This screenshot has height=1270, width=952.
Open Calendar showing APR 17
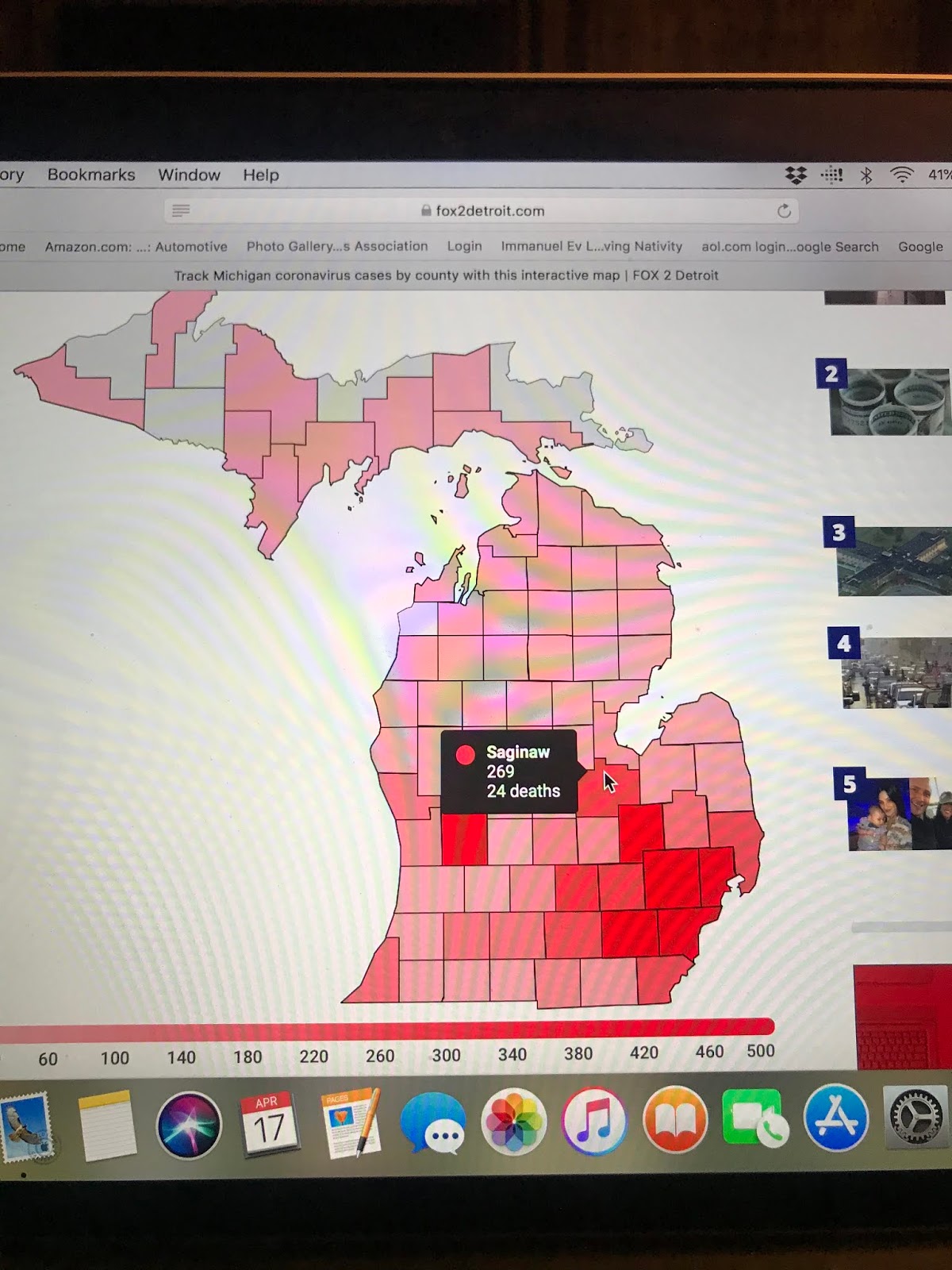[269, 1124]
